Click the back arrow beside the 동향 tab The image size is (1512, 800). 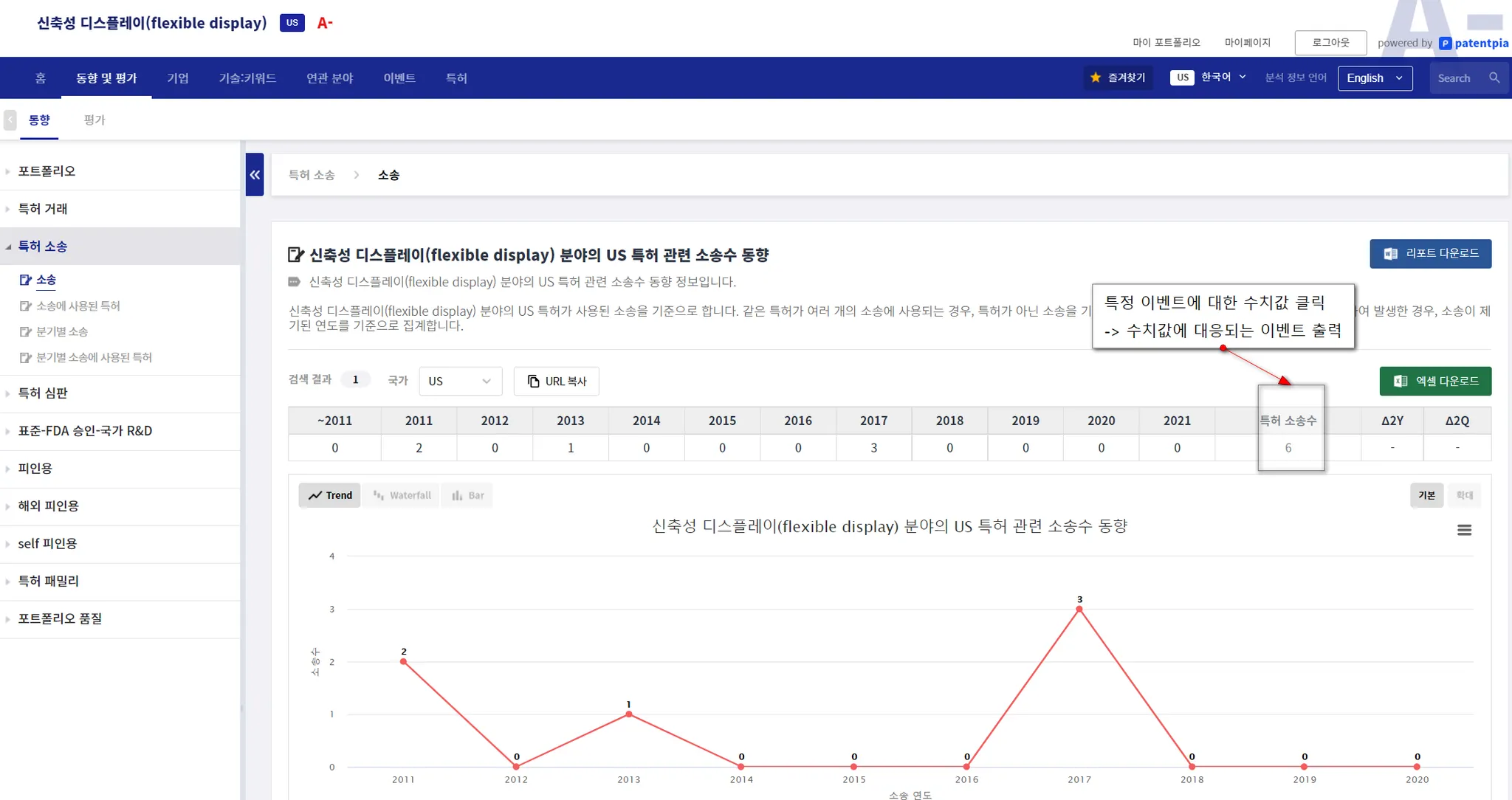point(10,120)
